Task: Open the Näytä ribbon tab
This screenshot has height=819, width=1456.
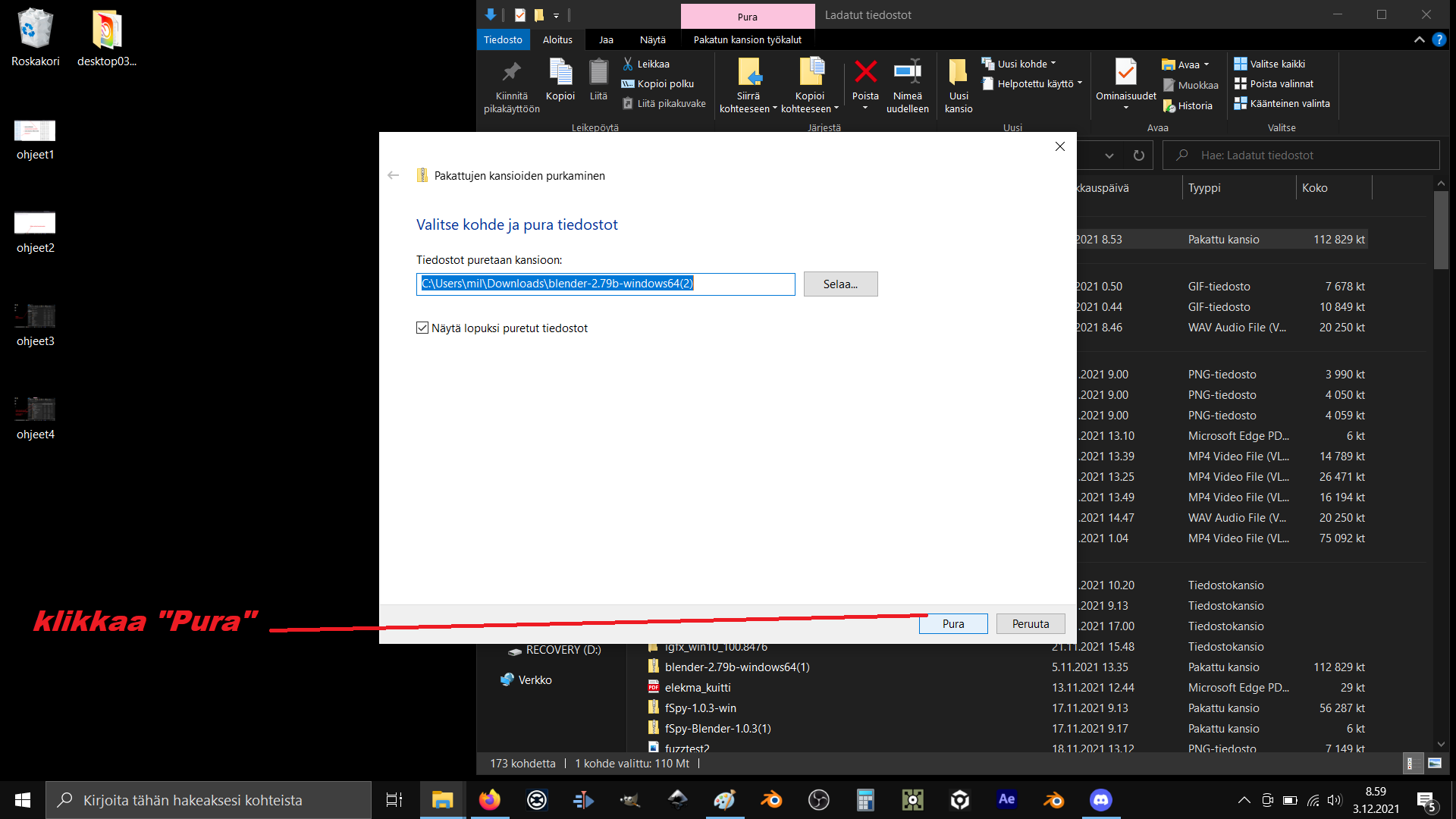Action: (x=652, y=39)
